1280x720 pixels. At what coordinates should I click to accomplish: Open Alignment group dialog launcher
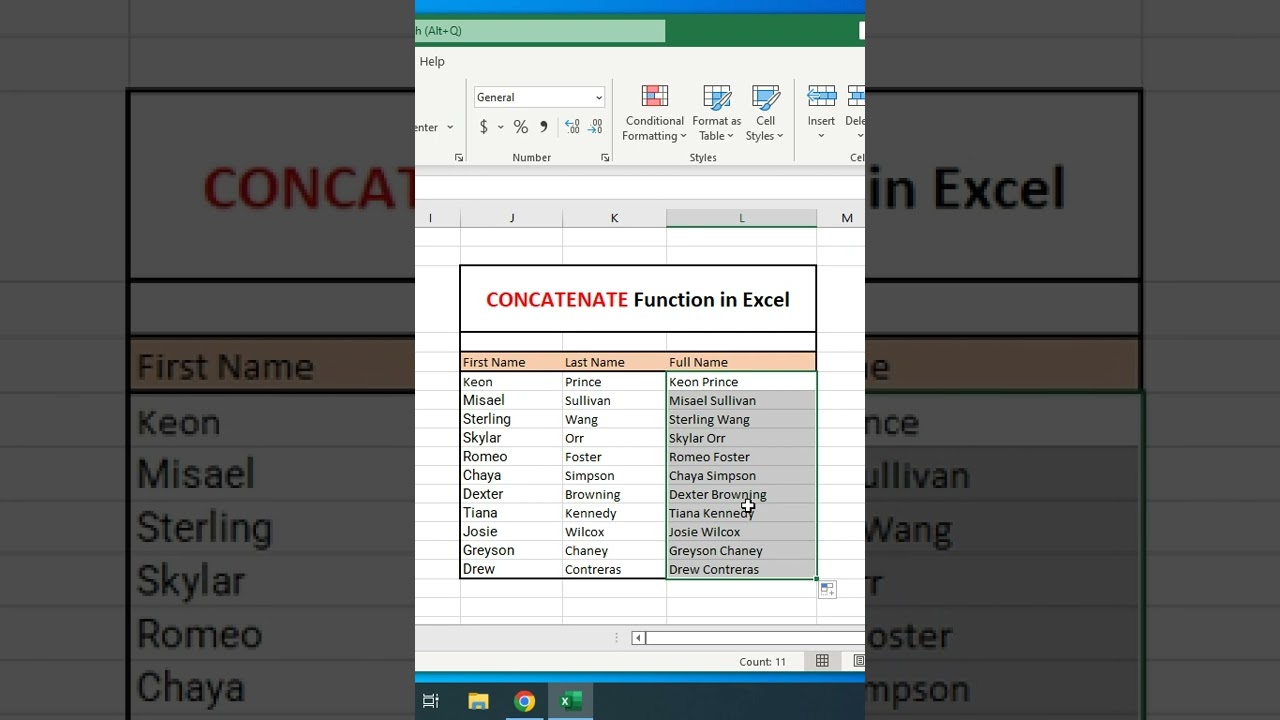pos(459,158)
